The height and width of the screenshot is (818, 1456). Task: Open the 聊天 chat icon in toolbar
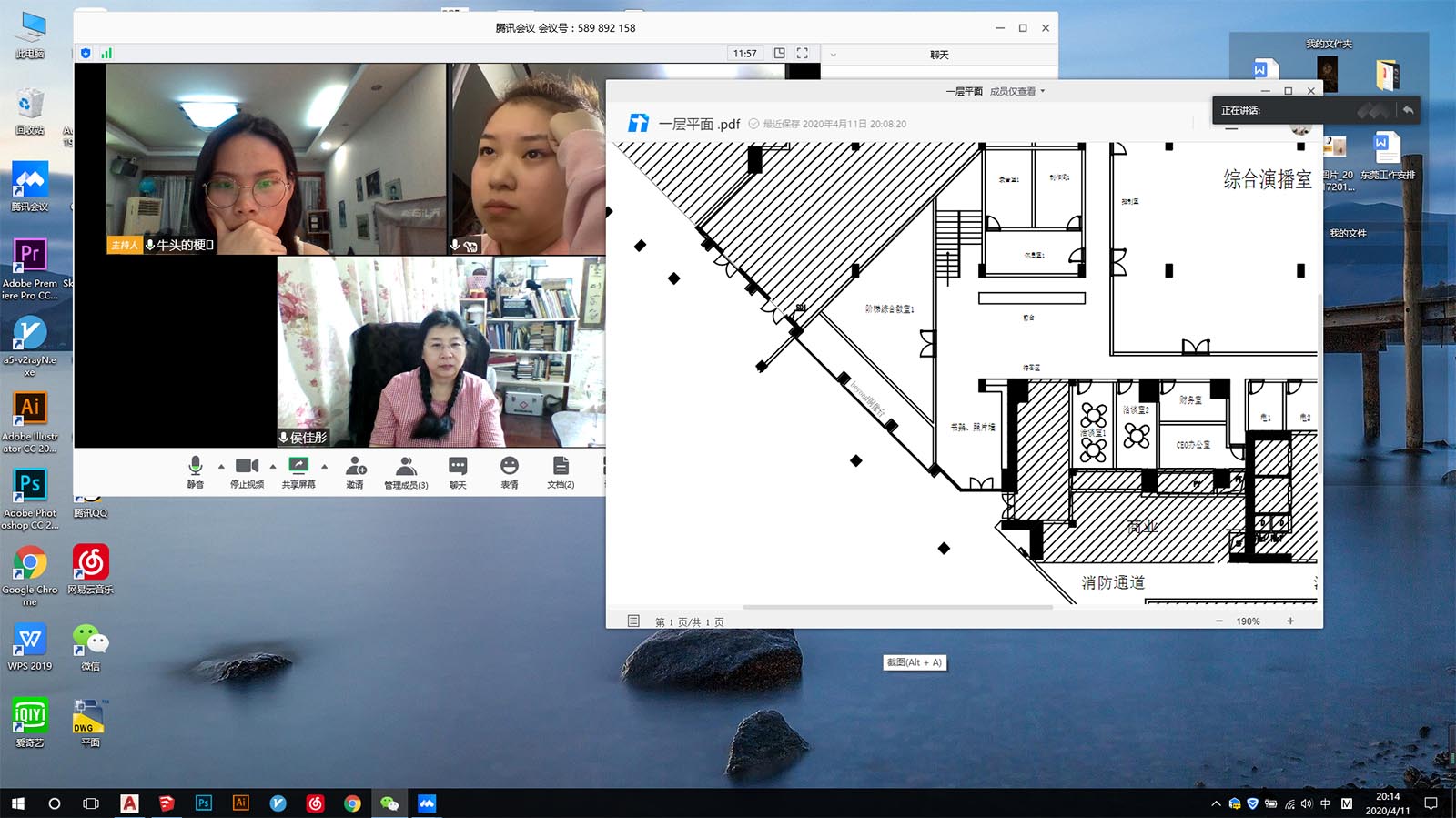click(x=458, y=471)
